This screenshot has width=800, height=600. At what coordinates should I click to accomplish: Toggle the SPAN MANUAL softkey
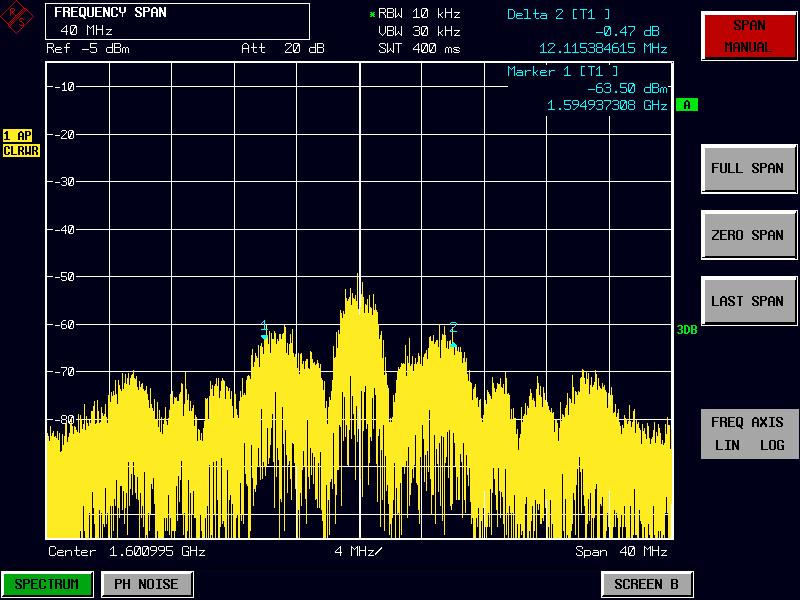[x=749, y=38]
